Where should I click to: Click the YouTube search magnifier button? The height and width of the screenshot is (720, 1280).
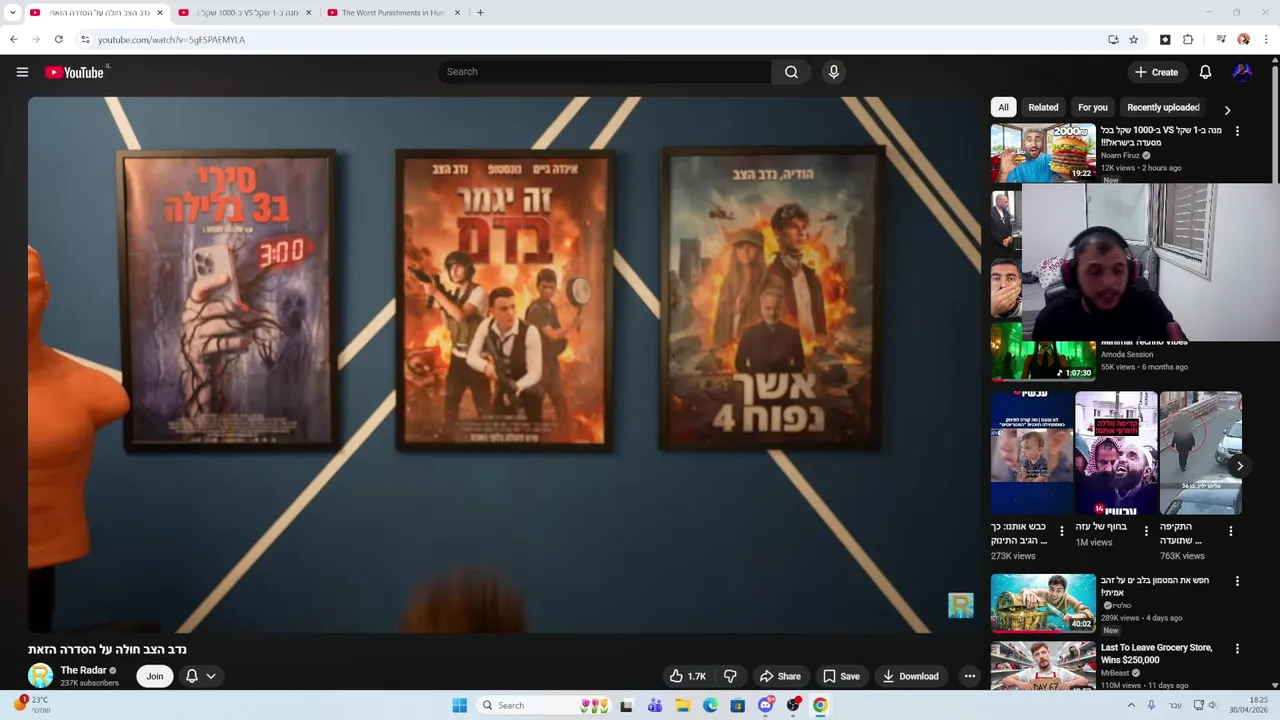[x=791, y=72]
